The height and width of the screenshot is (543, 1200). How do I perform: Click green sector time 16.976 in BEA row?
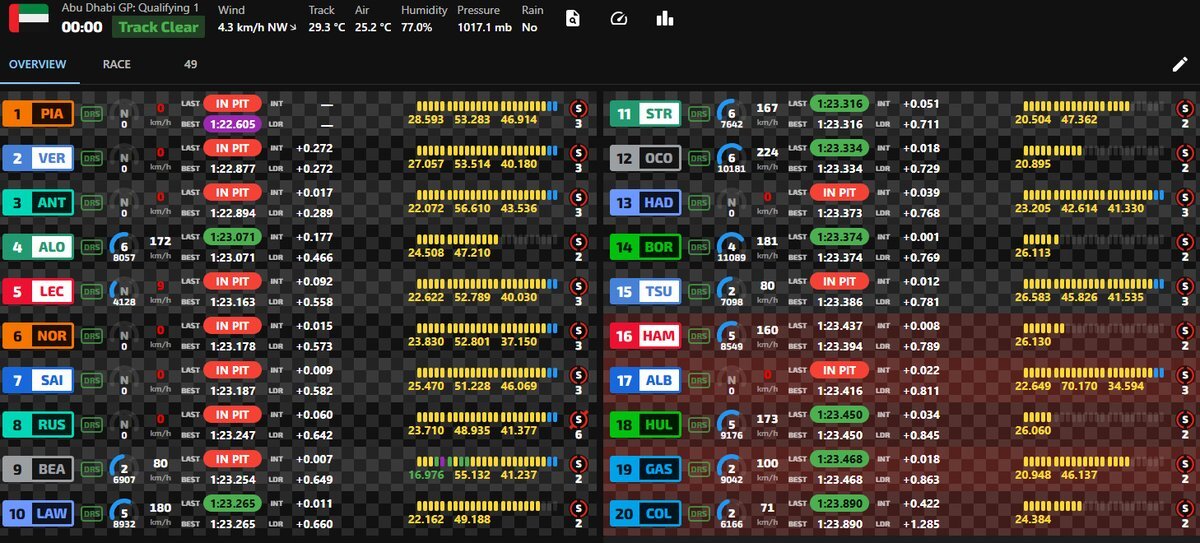425,476
